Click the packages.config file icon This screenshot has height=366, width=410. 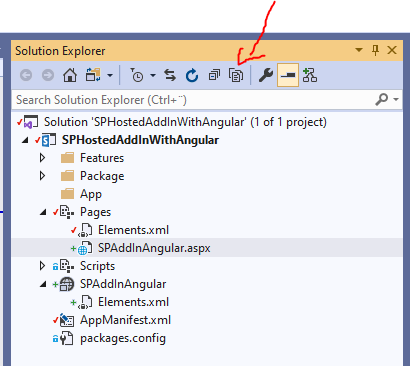(x=67, y=338)
